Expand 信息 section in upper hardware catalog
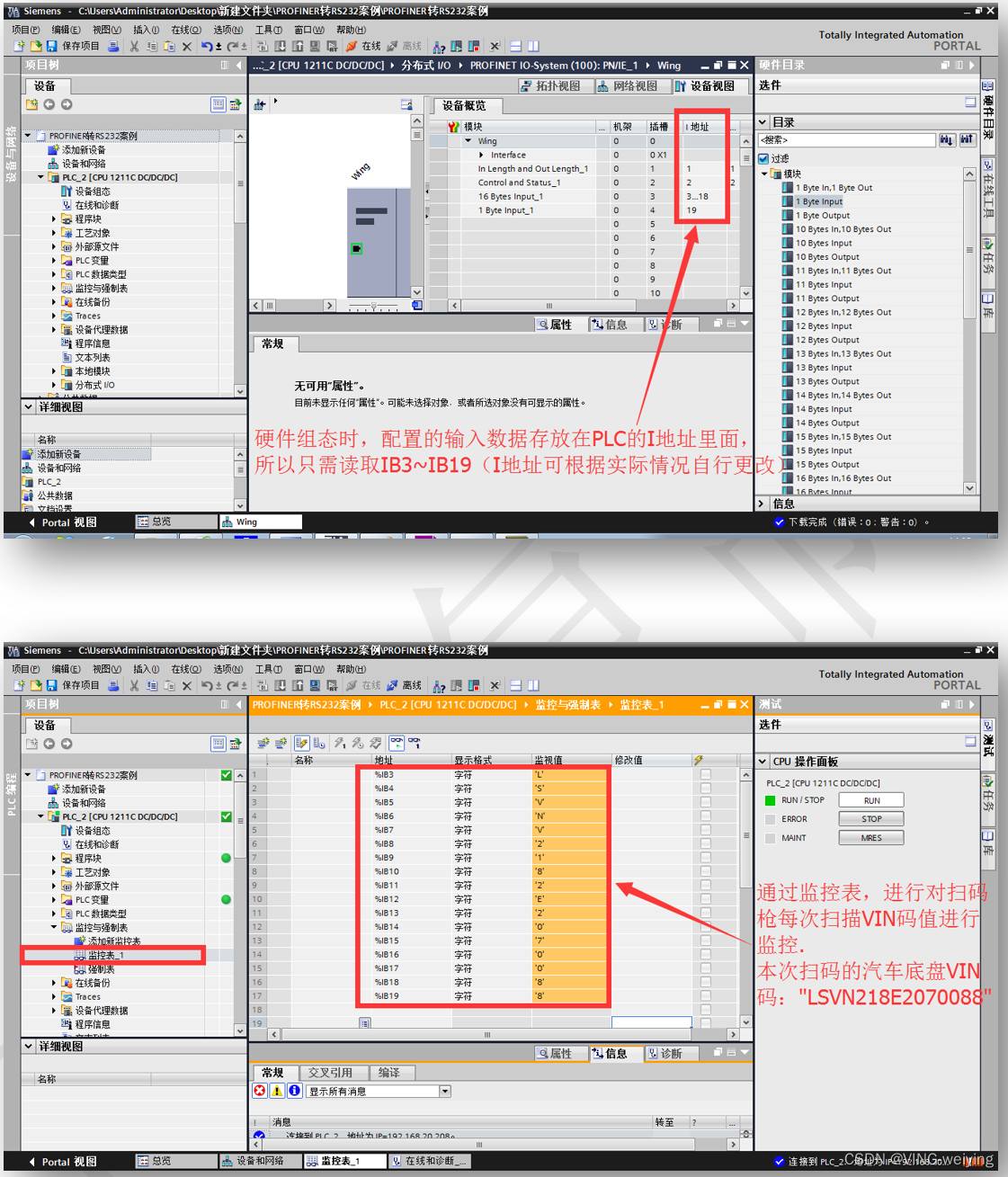 pos(763,504)
